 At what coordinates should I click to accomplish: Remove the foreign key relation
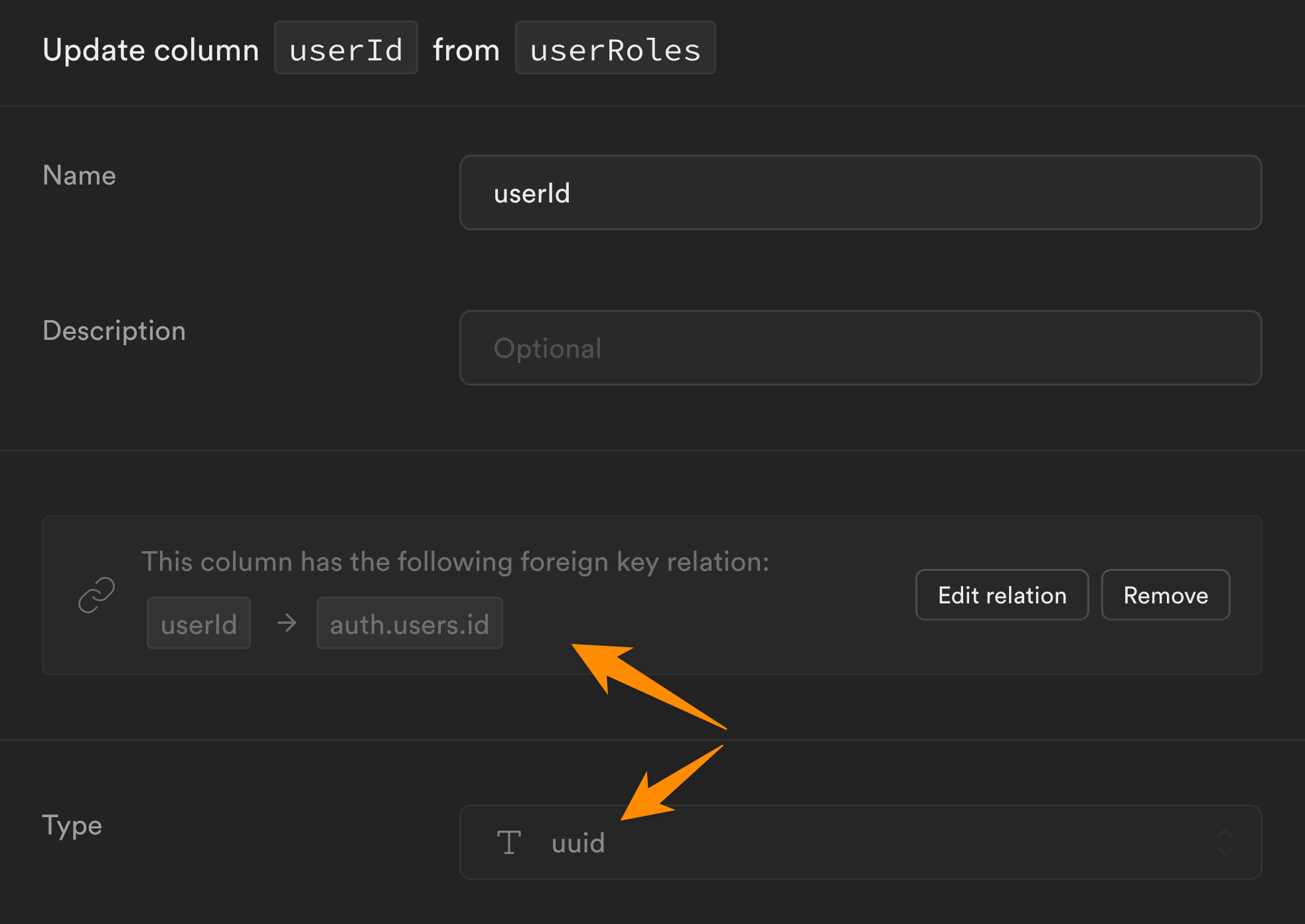pos(1166,595)
